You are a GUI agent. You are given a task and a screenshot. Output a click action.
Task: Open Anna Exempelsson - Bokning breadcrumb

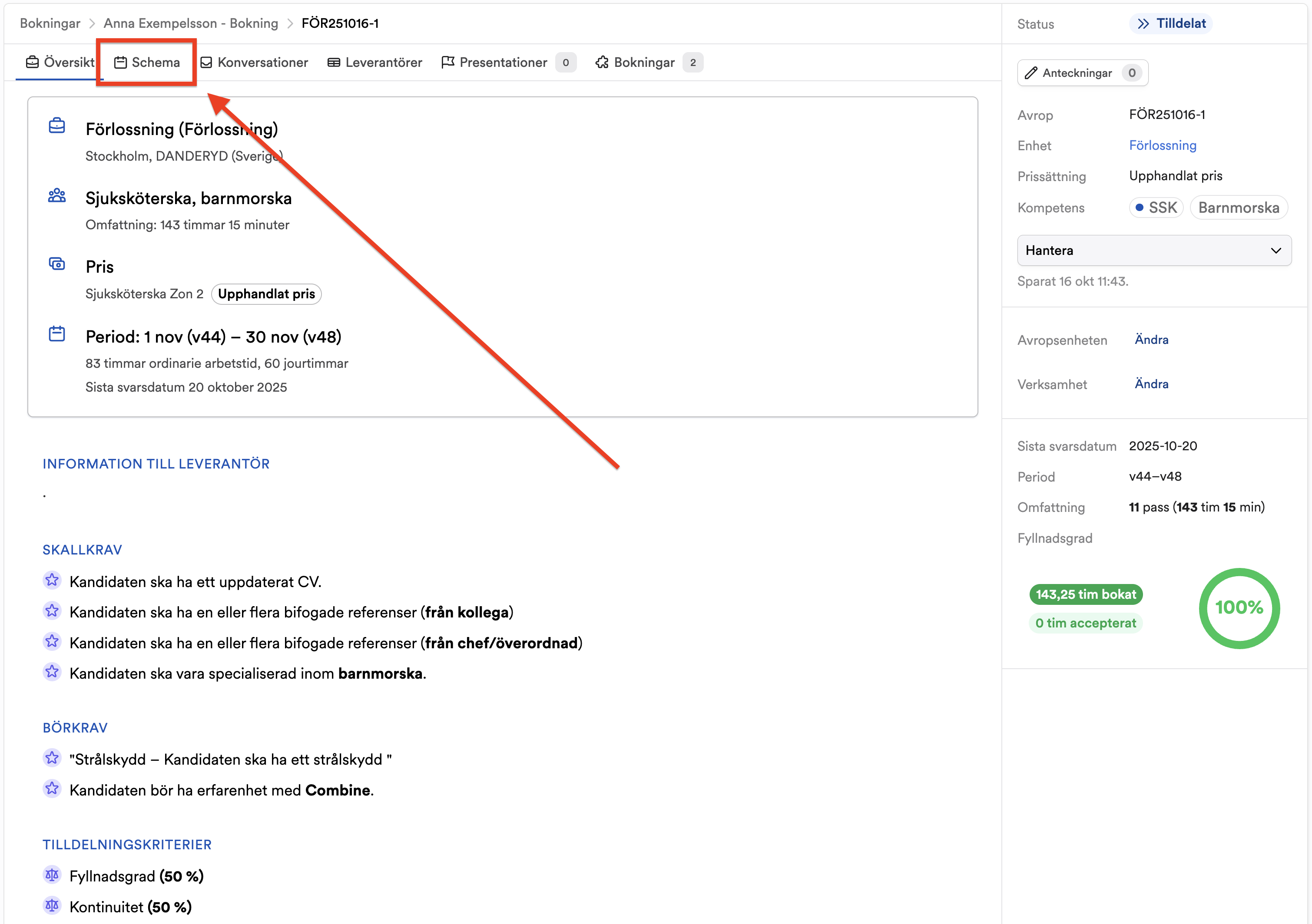[191, 23]
